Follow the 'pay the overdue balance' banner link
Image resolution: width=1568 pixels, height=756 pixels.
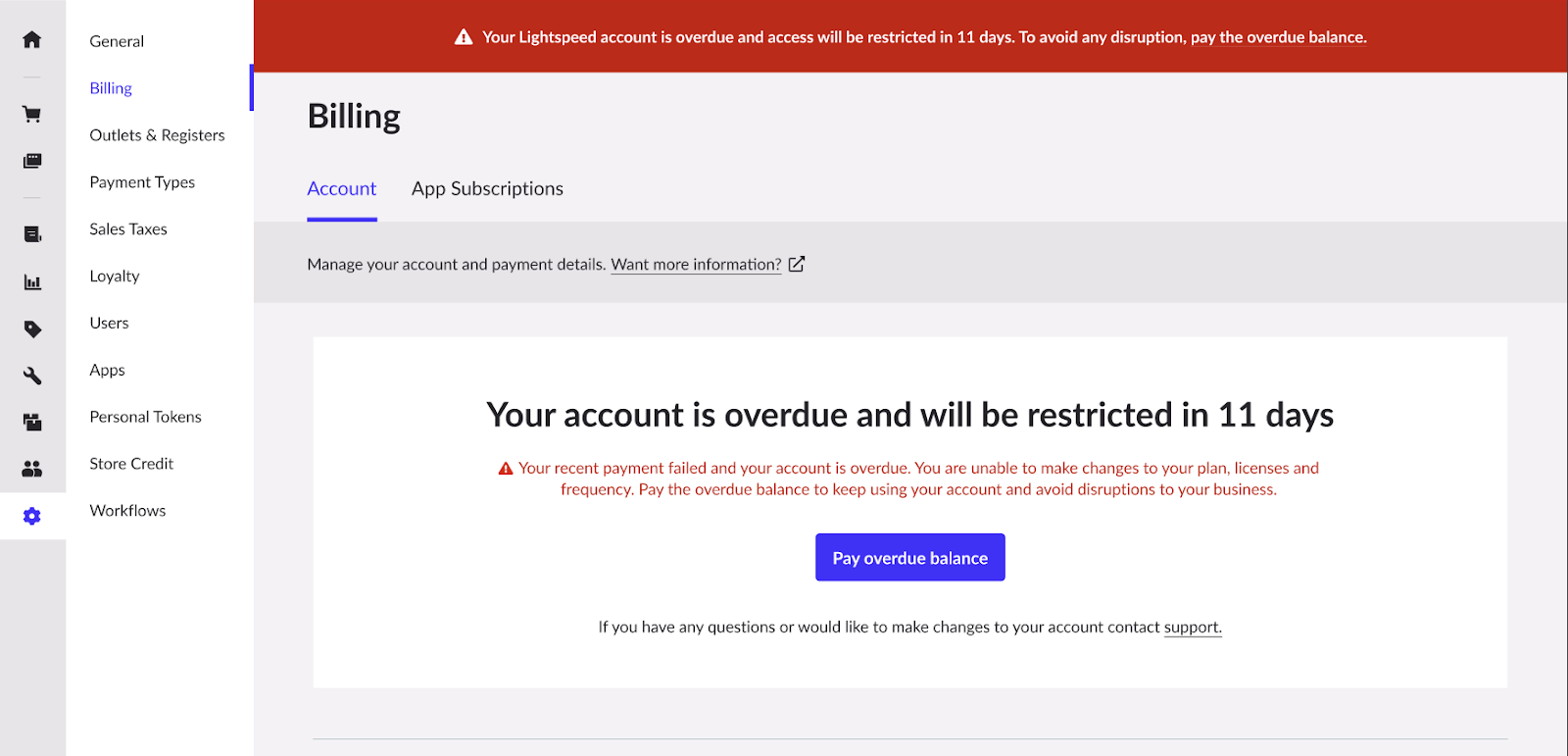coord(1279,37)
